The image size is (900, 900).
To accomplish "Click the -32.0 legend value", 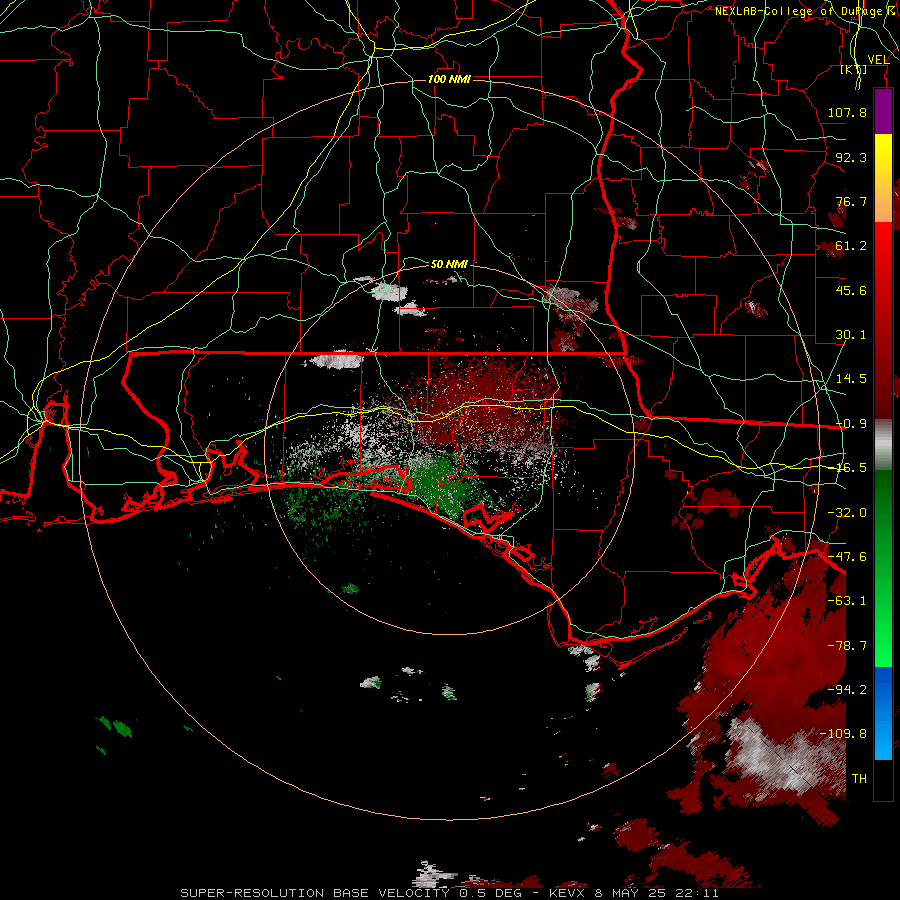I will 847,513.
